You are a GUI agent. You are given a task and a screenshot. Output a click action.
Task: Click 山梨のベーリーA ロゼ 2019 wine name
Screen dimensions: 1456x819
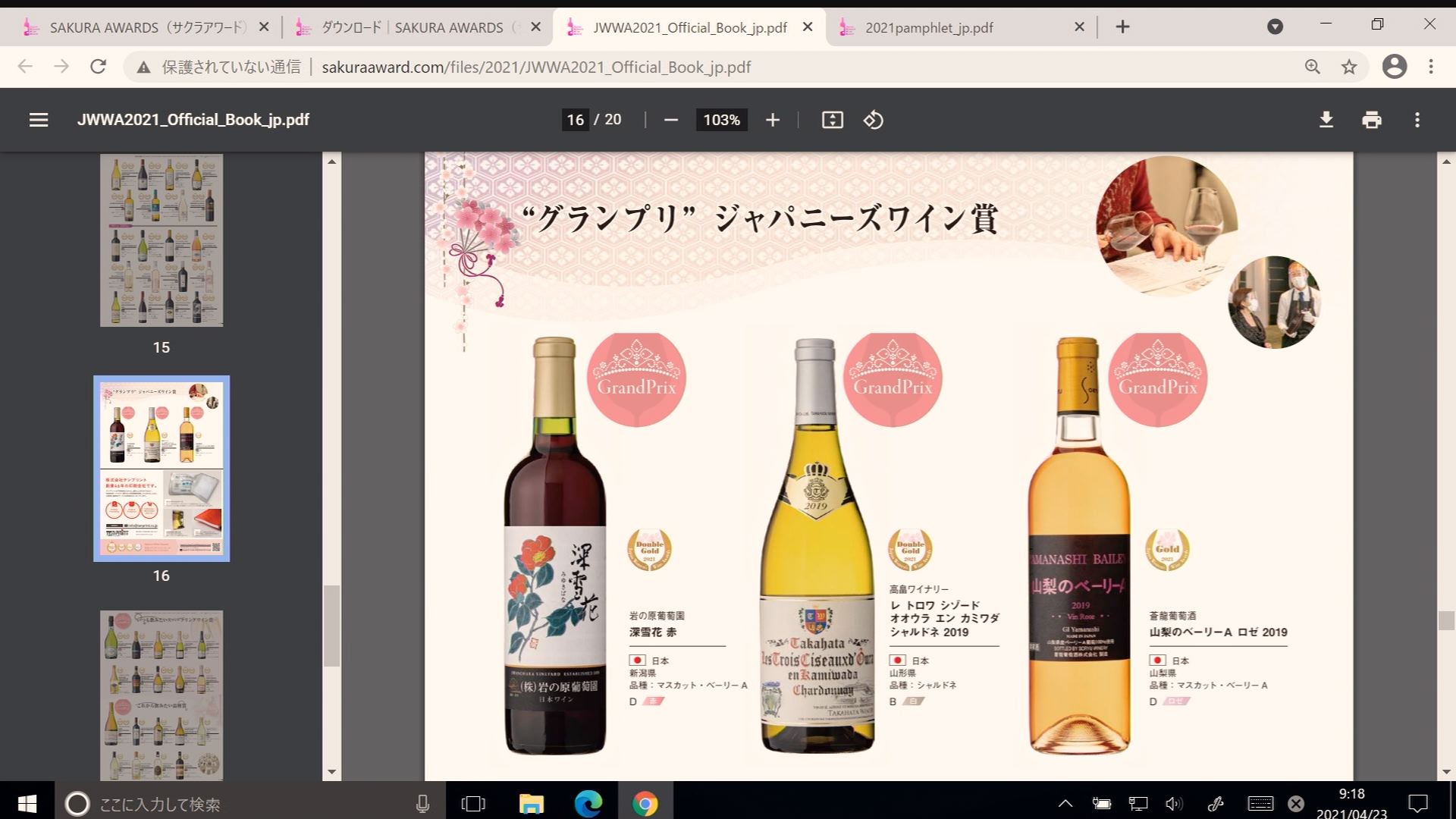click(1218, 632)
